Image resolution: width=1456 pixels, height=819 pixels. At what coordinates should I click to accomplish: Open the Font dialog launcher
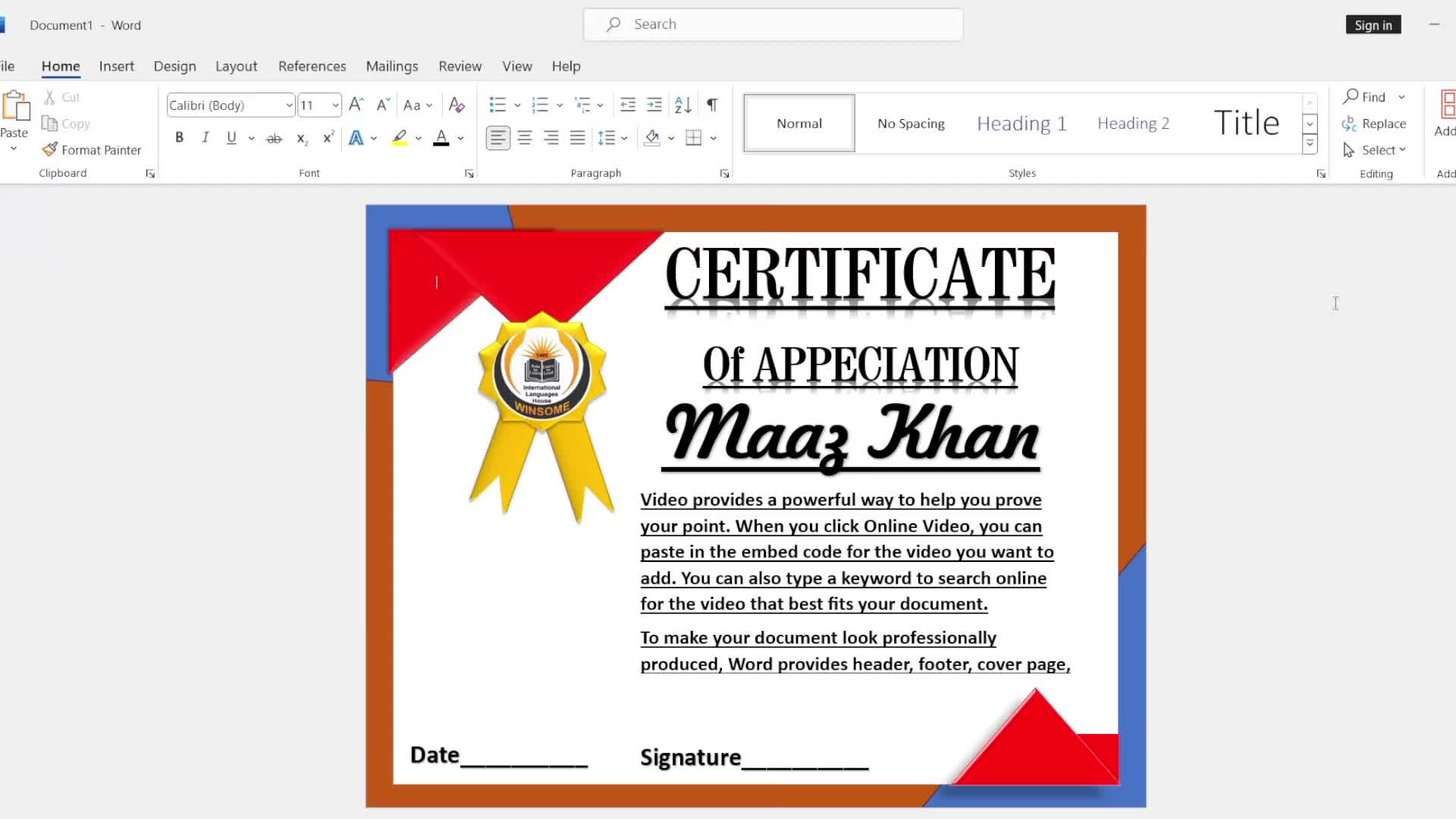coord(469,174)
